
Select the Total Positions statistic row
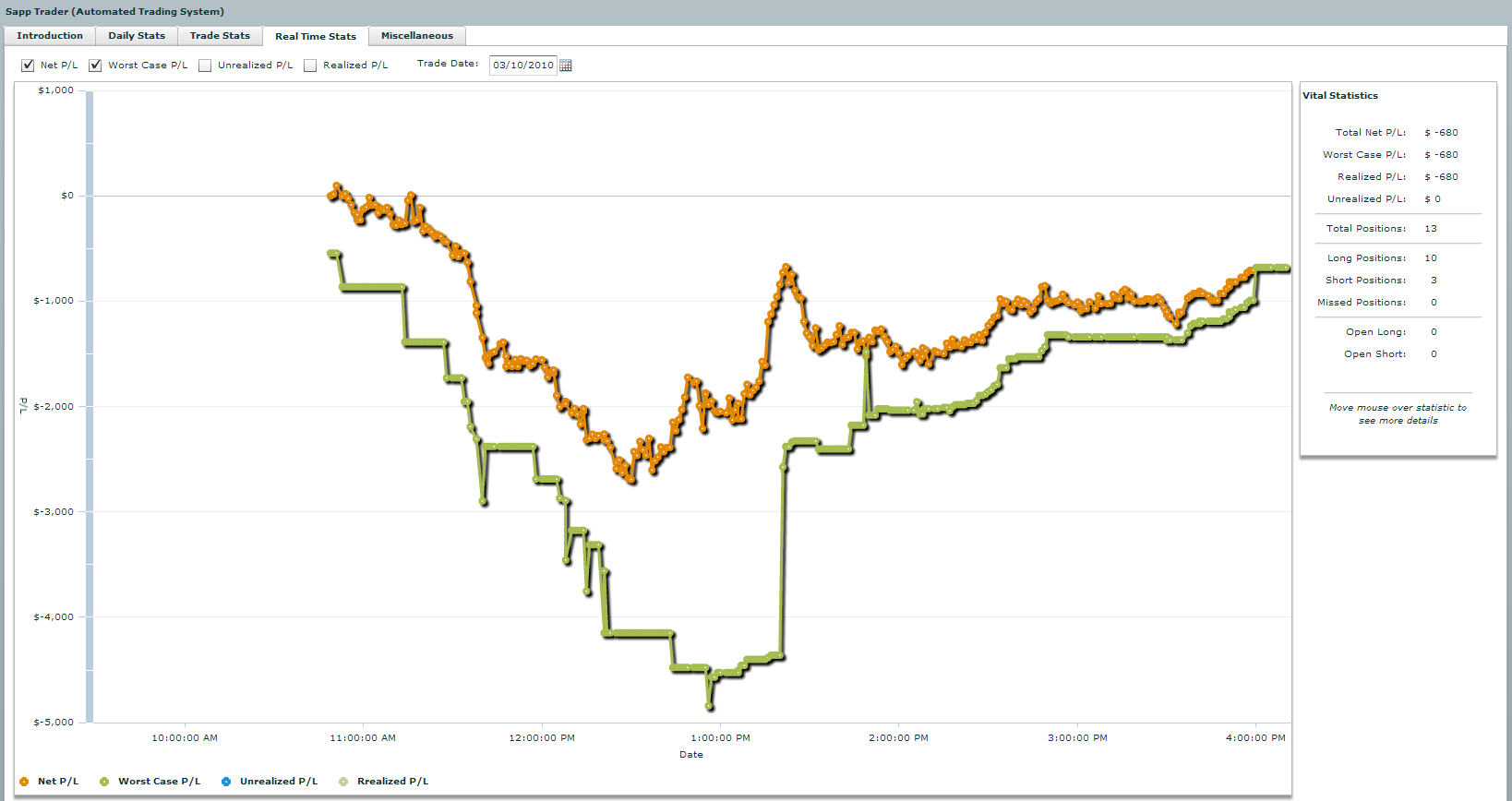pyautogui.click(x=1398, y=229)
